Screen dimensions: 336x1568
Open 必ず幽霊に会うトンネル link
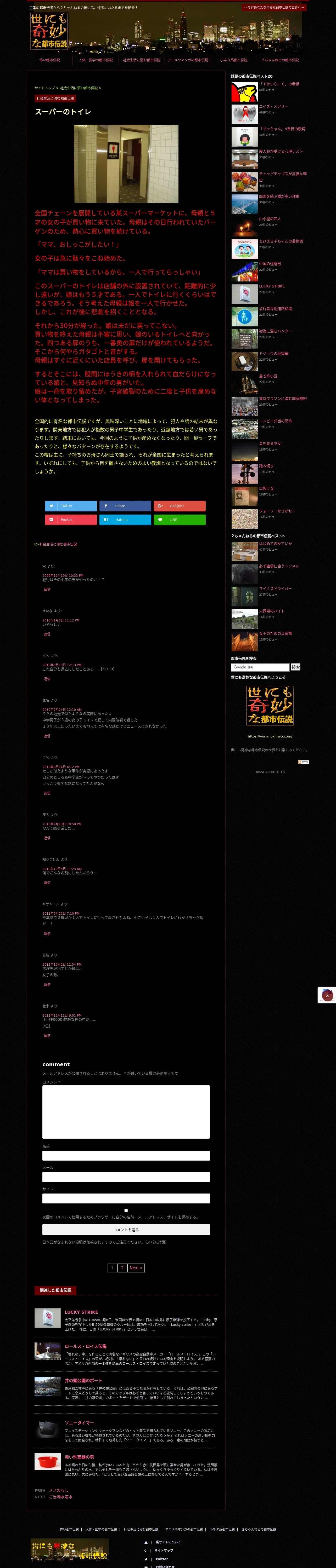point(279,566)
